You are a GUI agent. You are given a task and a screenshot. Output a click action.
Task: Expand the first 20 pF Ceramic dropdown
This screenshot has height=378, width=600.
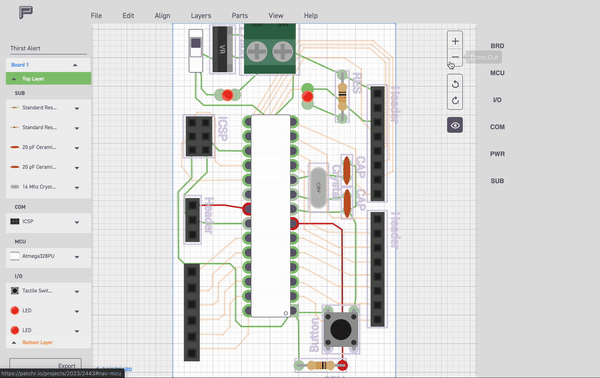click(x=77, y=148)
